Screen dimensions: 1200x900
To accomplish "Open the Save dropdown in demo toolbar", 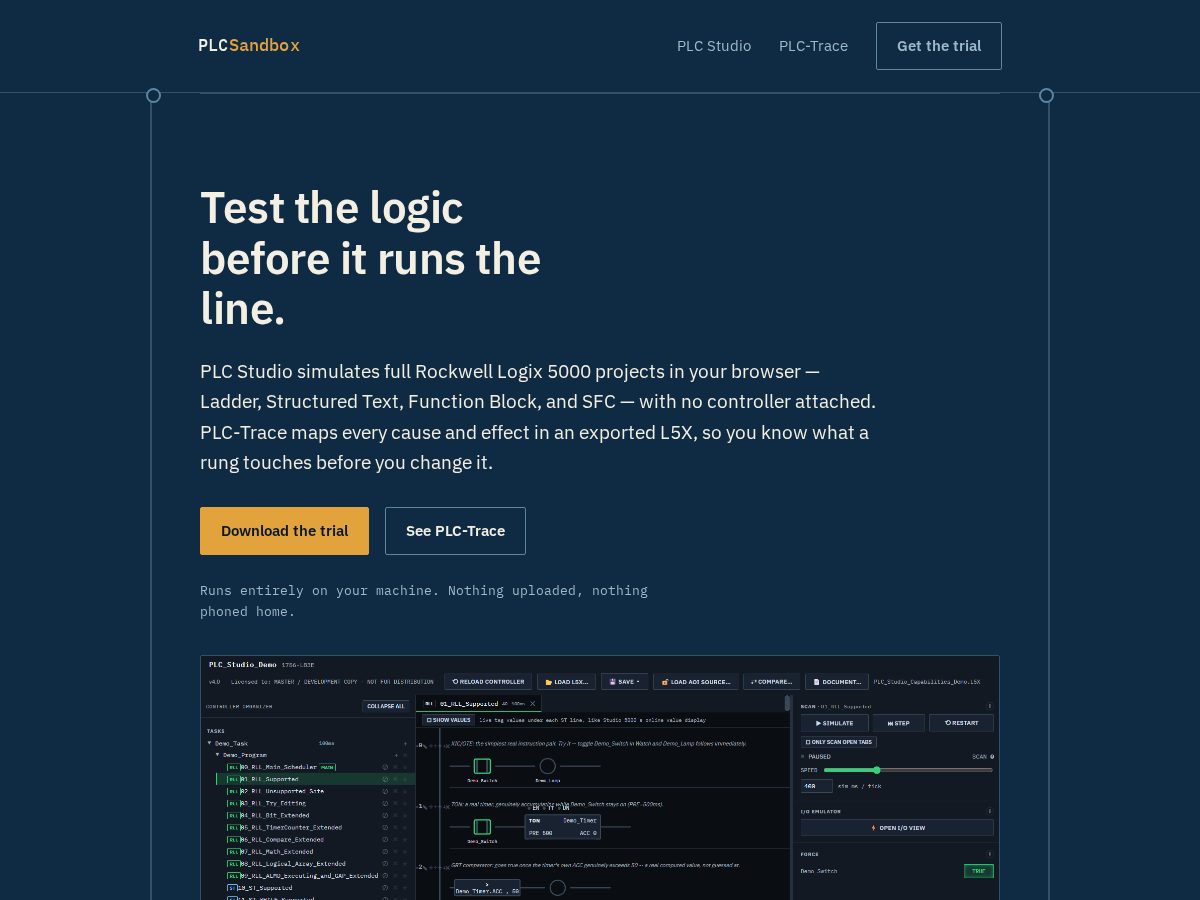I will (624, 682).
